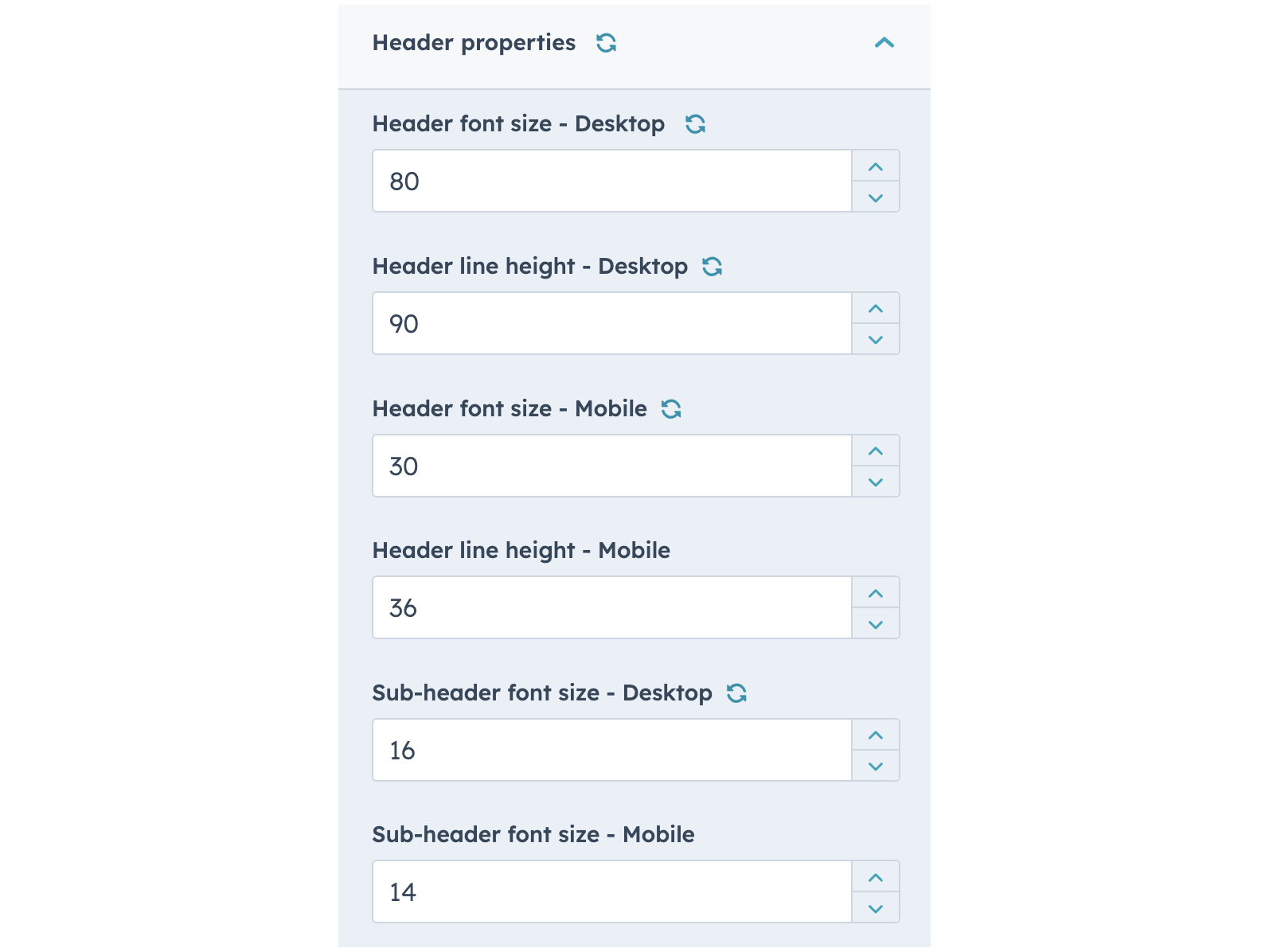Screen dimensions: 1269x952
Task: Increase Header line height Mobile value
Action: [x=876, y=593]
